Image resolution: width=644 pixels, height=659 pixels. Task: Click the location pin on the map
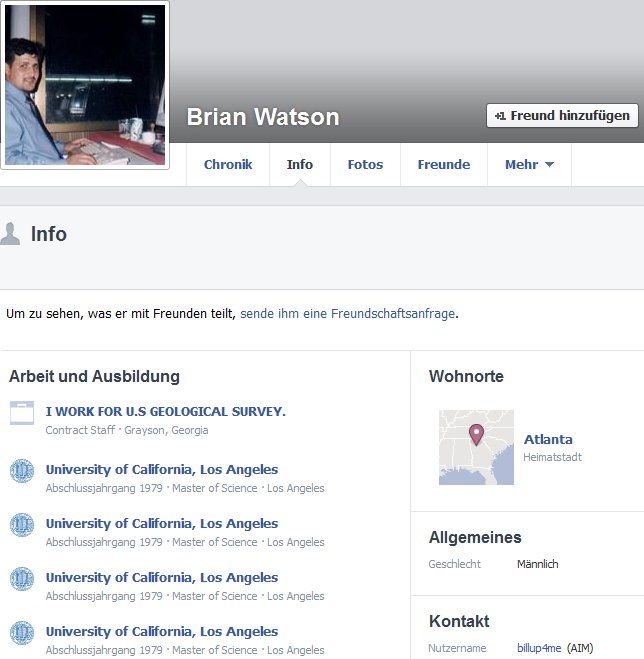tap(476, 435)
